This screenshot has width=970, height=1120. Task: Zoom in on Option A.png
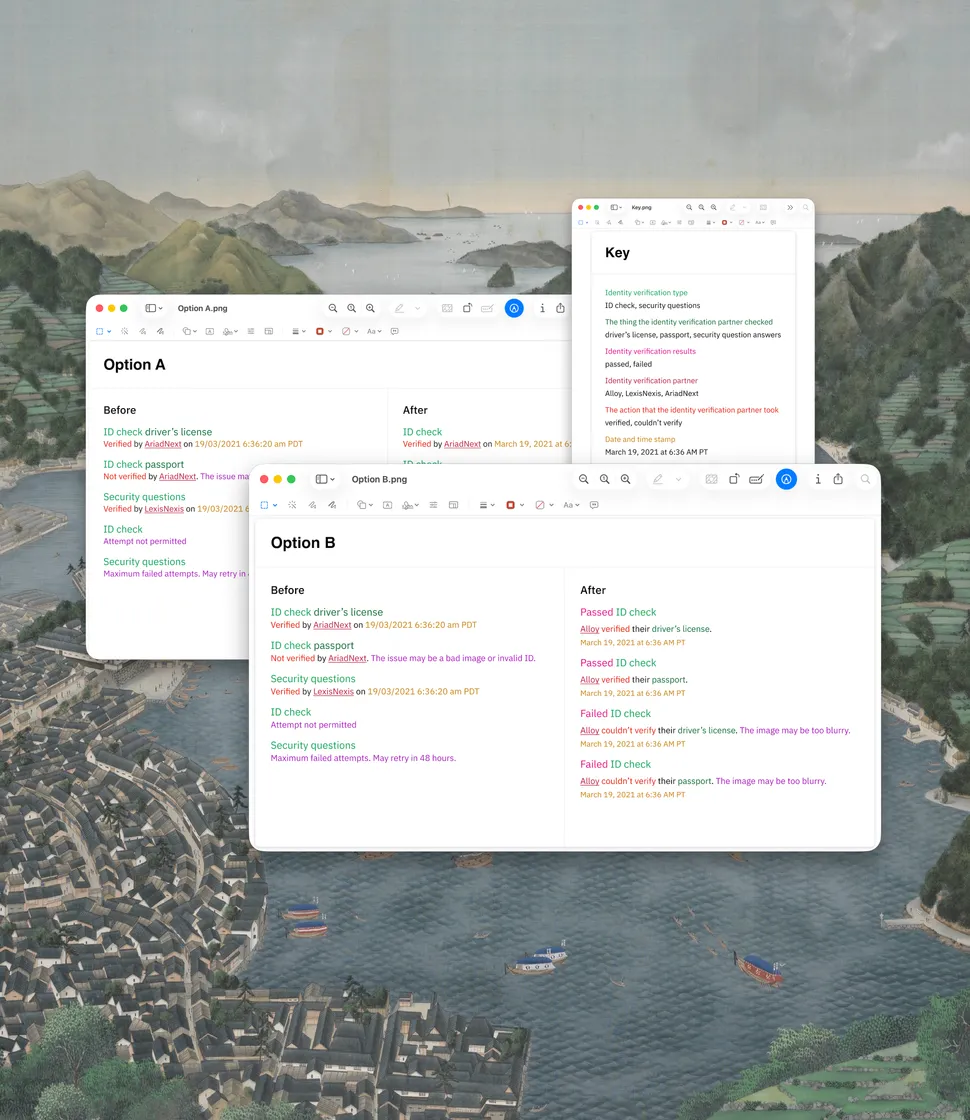(370, 309)
